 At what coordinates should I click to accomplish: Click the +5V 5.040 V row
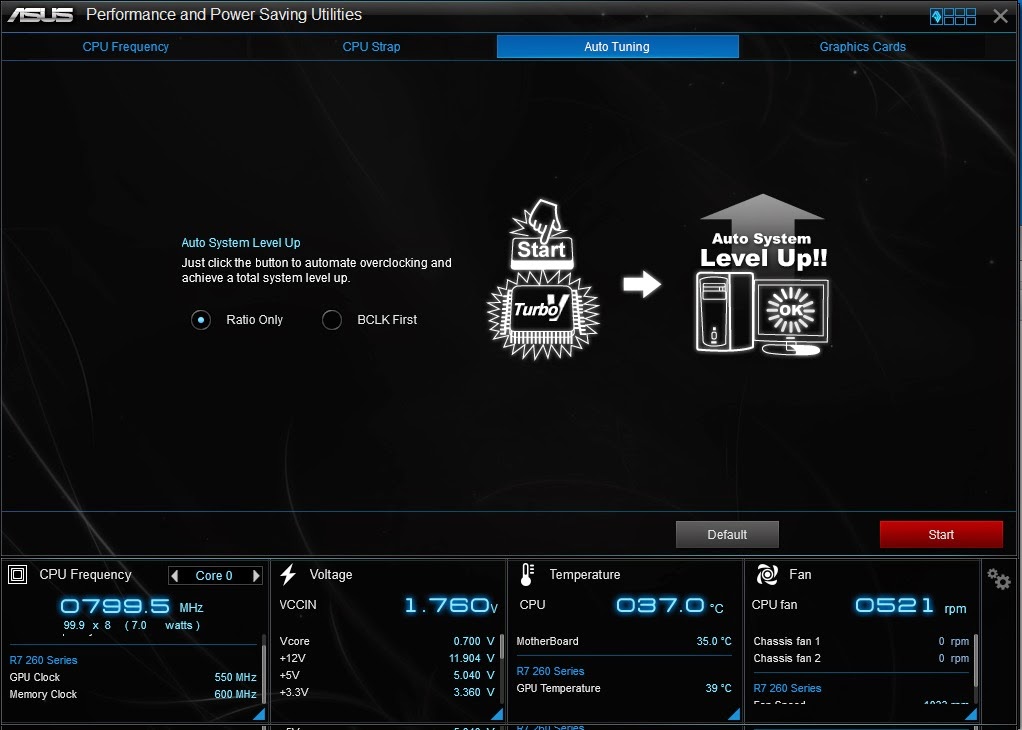pos(387,675)
